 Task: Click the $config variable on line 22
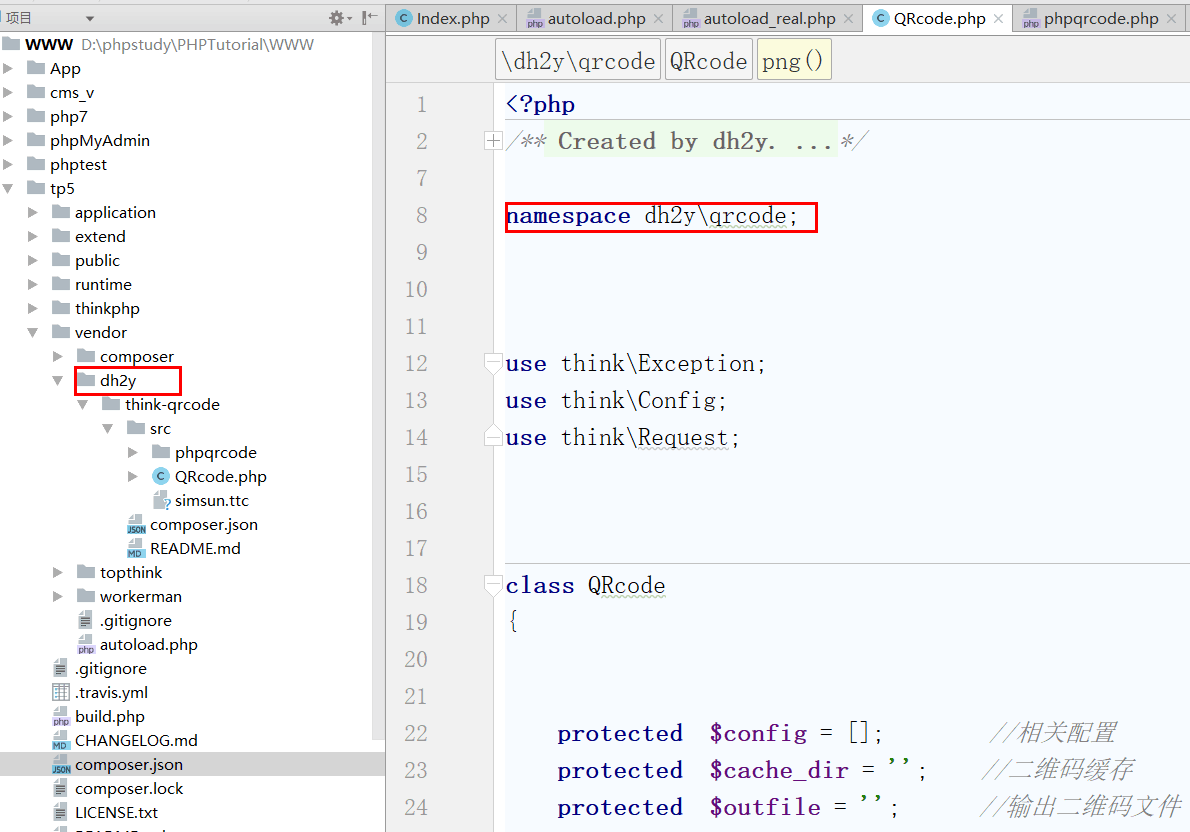pos(757,733)
